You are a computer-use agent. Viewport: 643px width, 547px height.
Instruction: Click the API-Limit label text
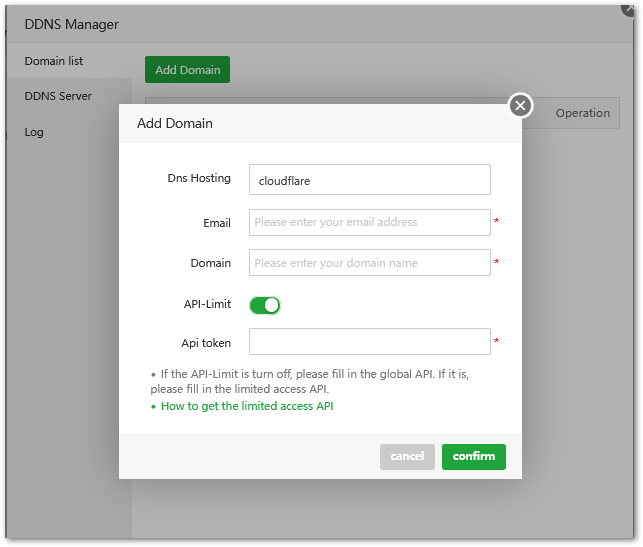[207, 304]
